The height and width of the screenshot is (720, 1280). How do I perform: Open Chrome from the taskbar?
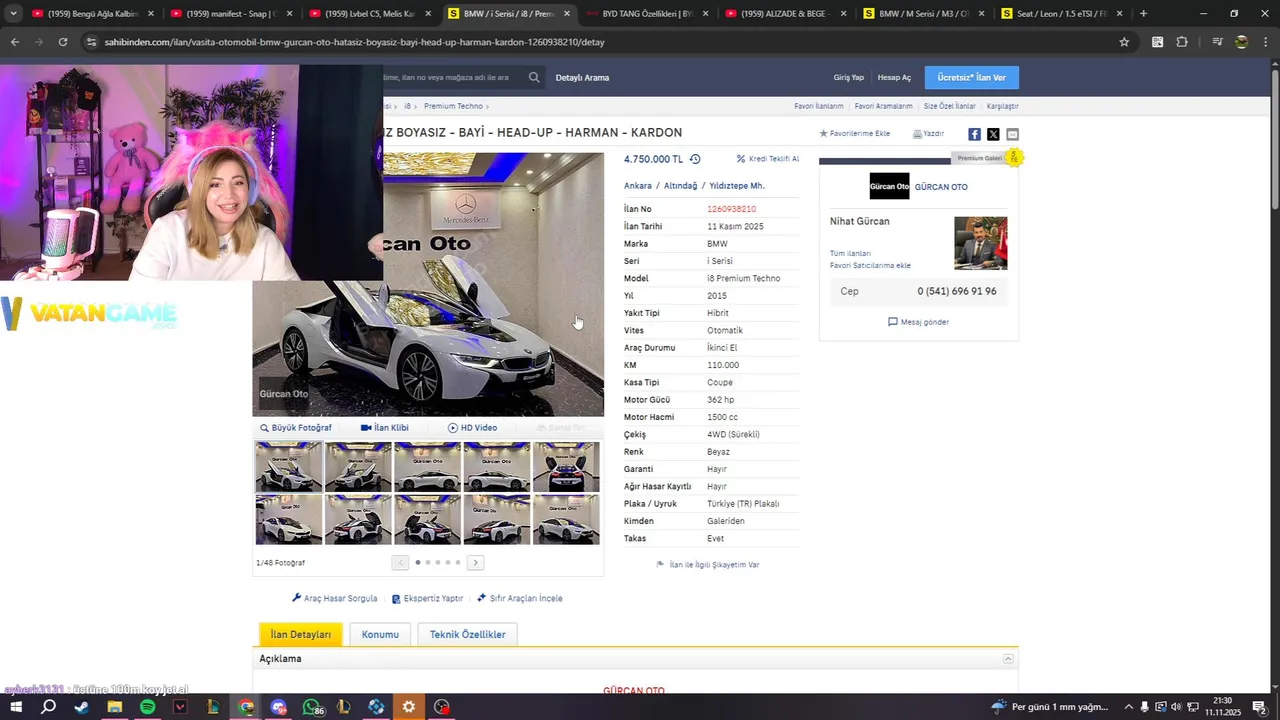(x=246, y=707)
